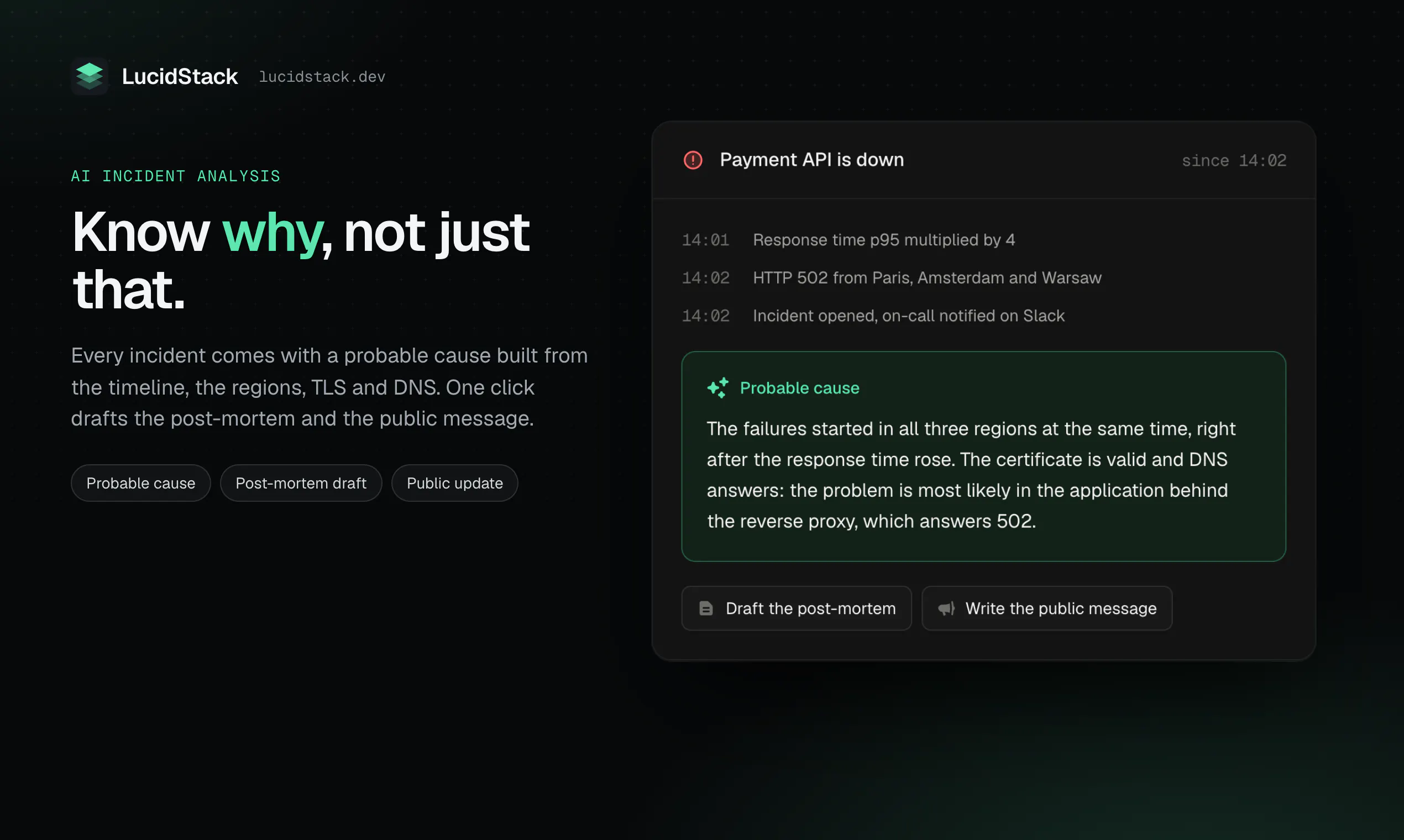
Task: Click 'Incident opened, on-call notified on Slack'
Action: pos(909,316)
